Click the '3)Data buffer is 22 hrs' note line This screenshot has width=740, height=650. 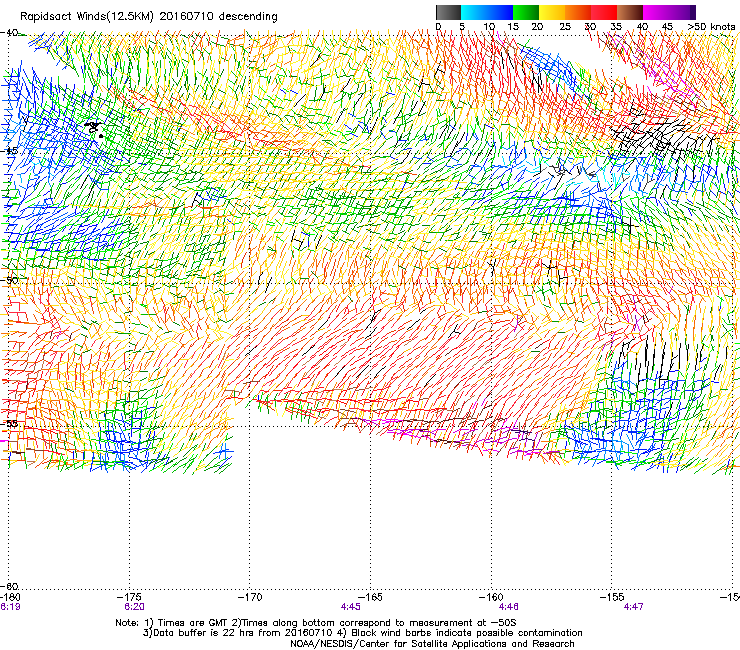362,633
